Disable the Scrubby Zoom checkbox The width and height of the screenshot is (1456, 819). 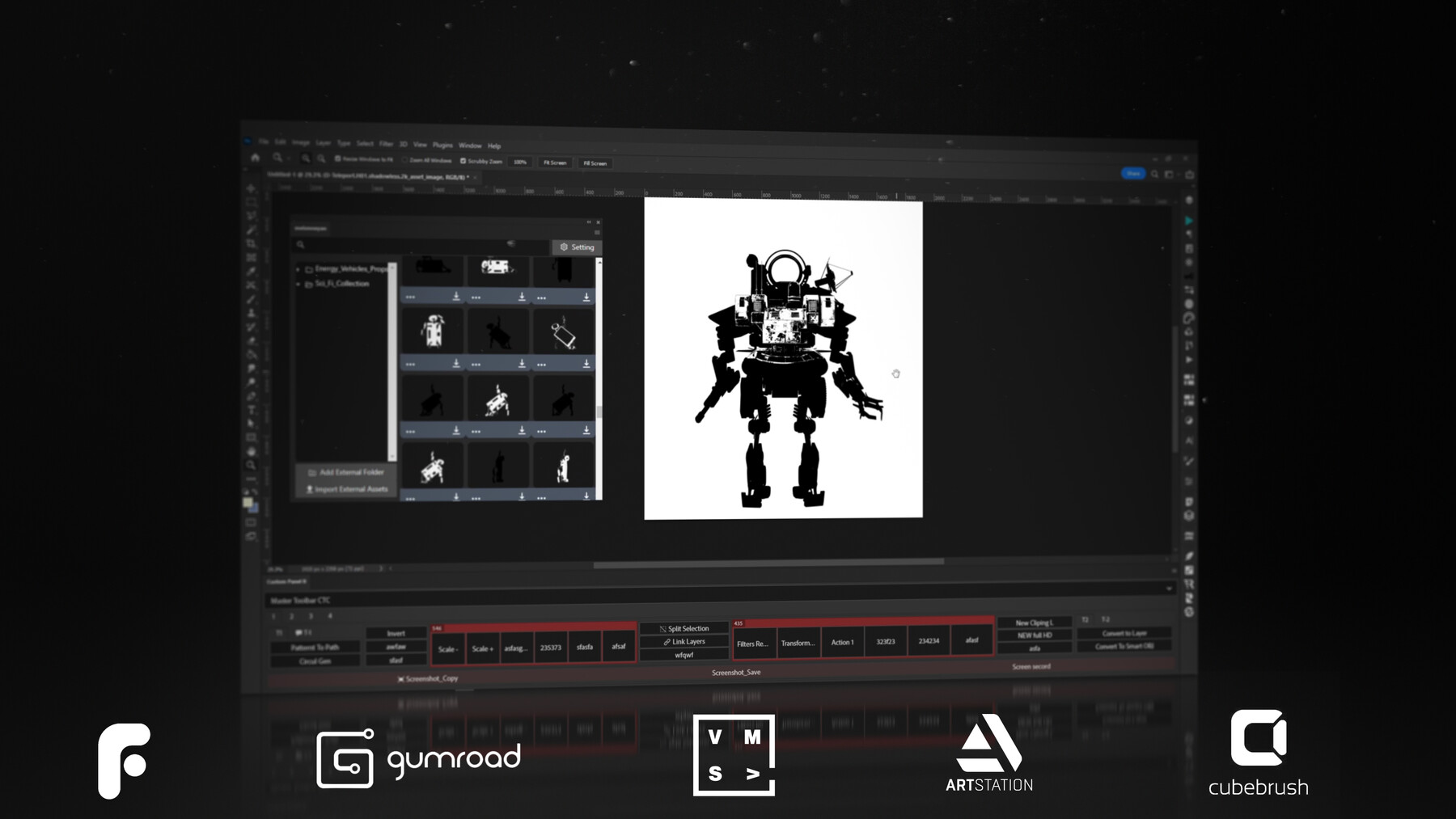coord(463,161)
